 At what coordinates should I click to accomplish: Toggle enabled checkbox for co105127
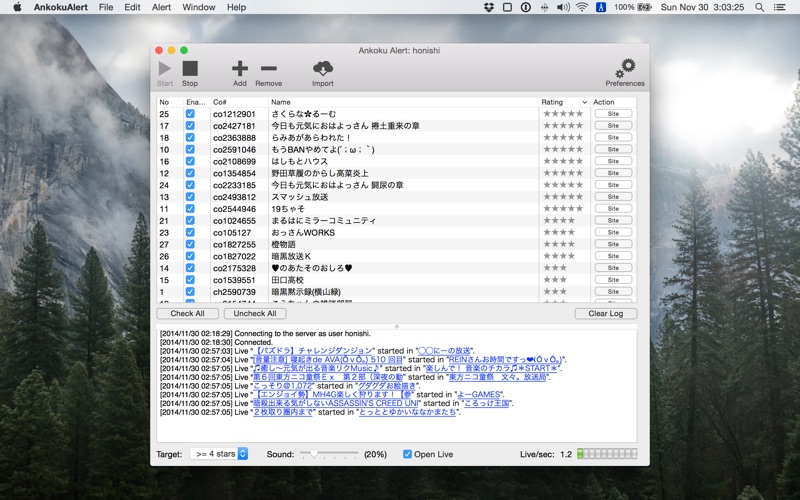190,232
